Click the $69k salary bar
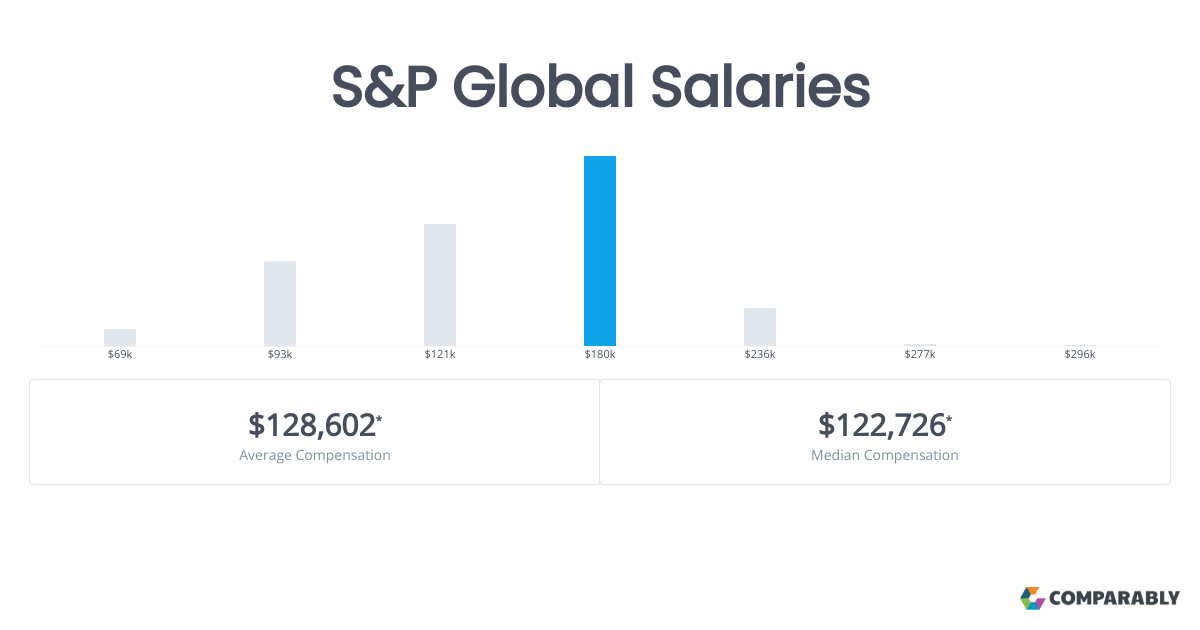The width and height of the screenshot is (1200, 630). (120, 337)
